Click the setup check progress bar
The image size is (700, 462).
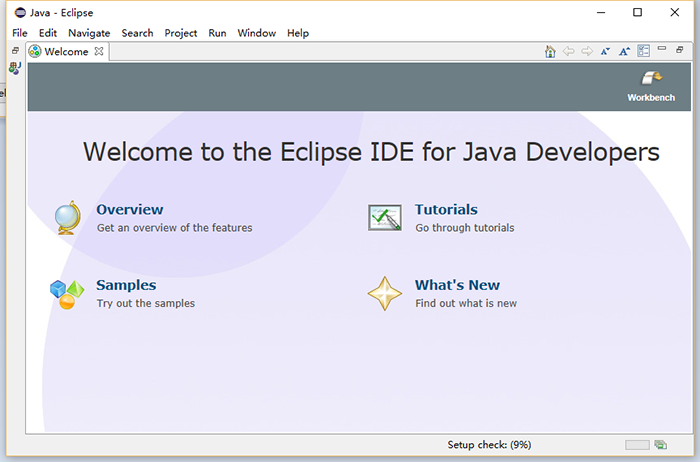pos(637,445)
